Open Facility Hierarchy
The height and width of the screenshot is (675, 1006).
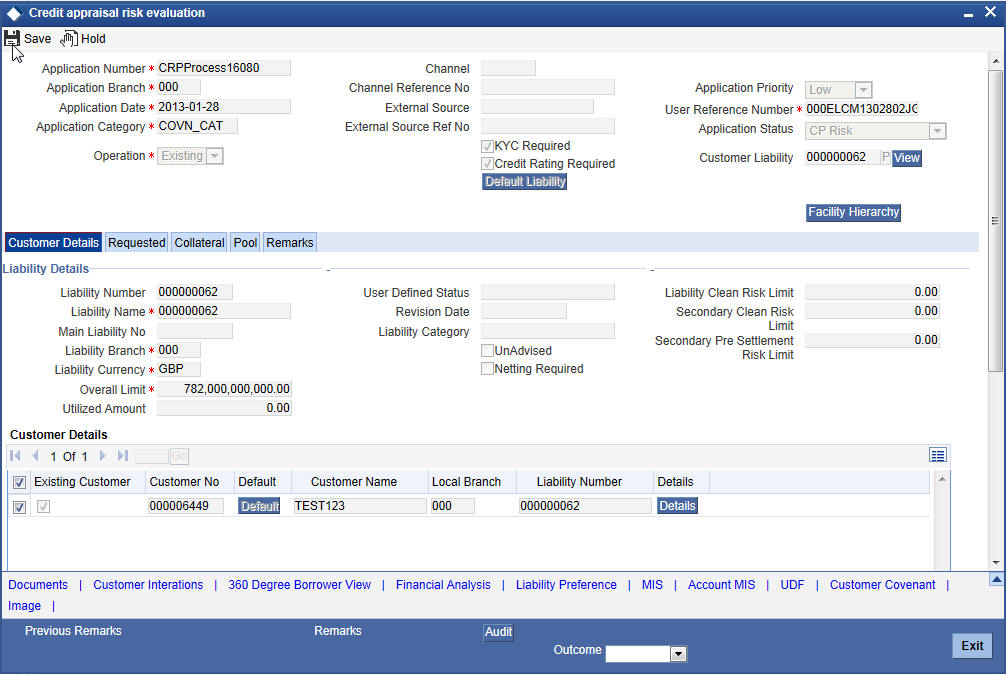tap(853, 212)
